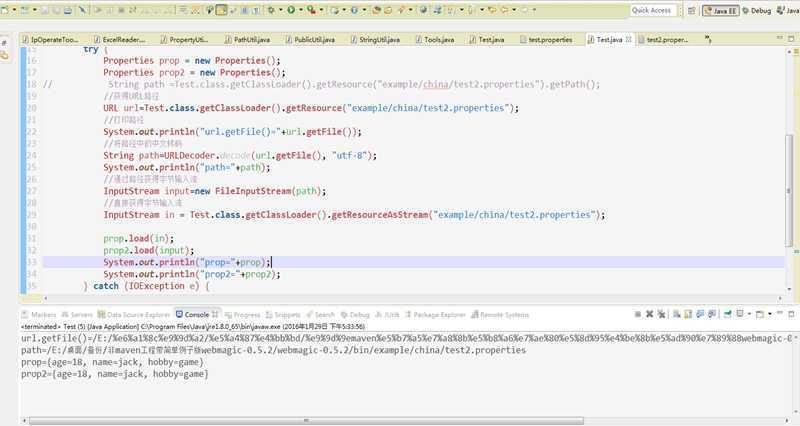Open the PublicUtil.java editor tab

pyautogui.click(x=310, y=39)
